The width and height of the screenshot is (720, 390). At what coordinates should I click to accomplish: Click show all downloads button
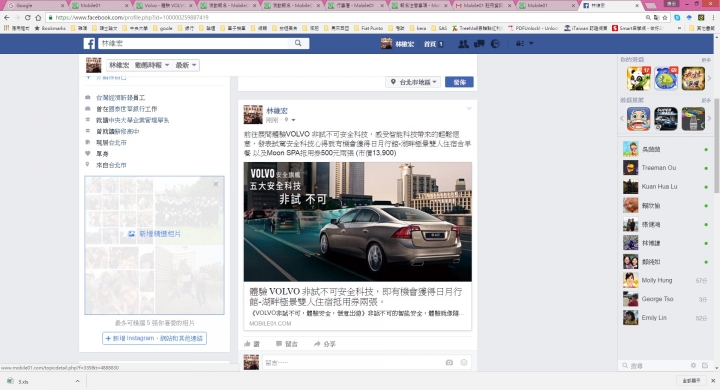click(691, 381)
